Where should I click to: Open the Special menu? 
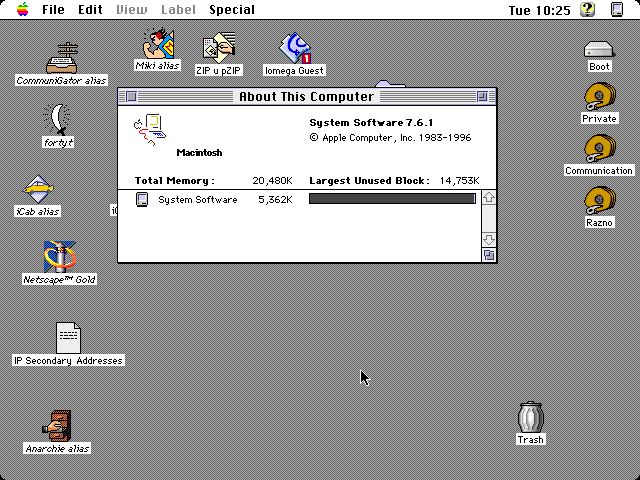[232, 9]
